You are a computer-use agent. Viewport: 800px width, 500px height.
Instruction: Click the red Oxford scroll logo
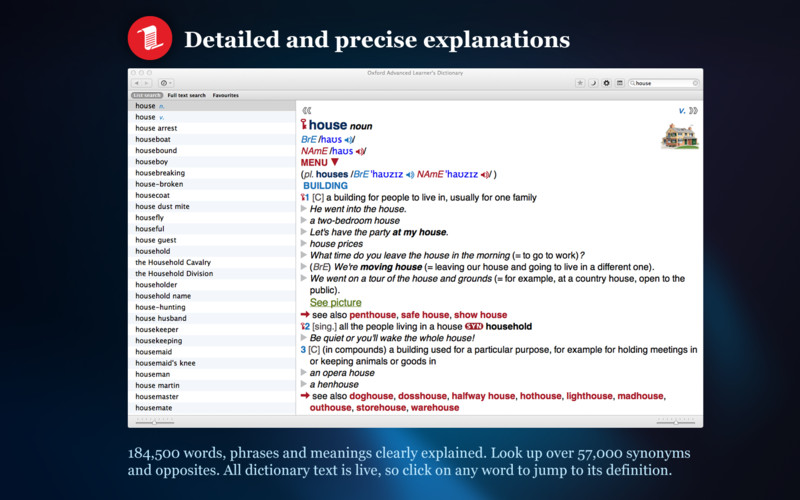[150, 38]
